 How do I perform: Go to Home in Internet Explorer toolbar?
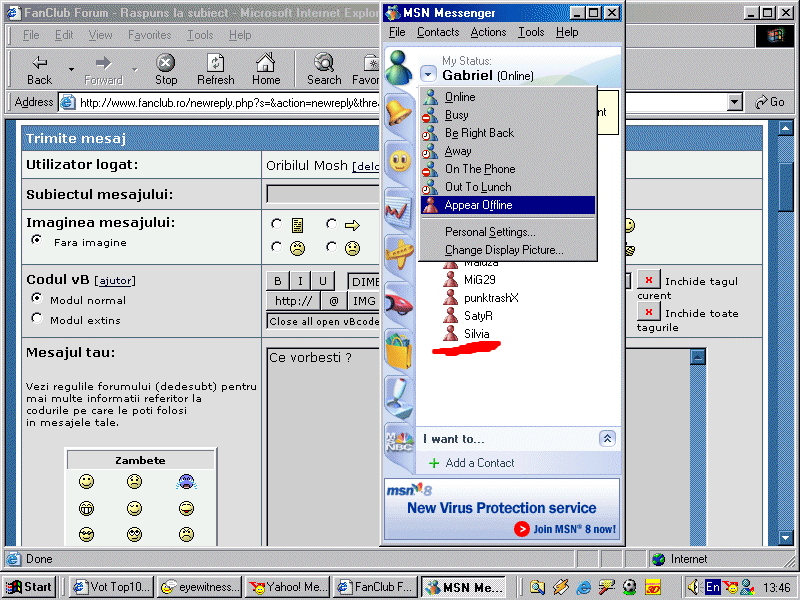pyautogui.click(x=266, y=69)
